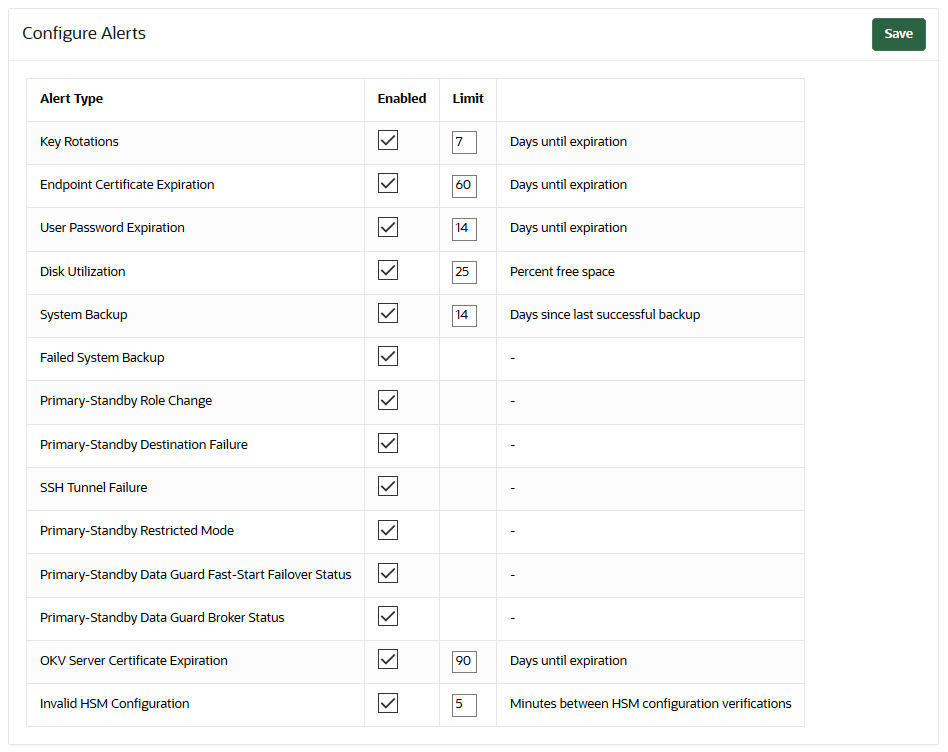Toggle the Primary-Standby Restricted Mode alert
Screen dimensions: 948x752
click(387, 529)
